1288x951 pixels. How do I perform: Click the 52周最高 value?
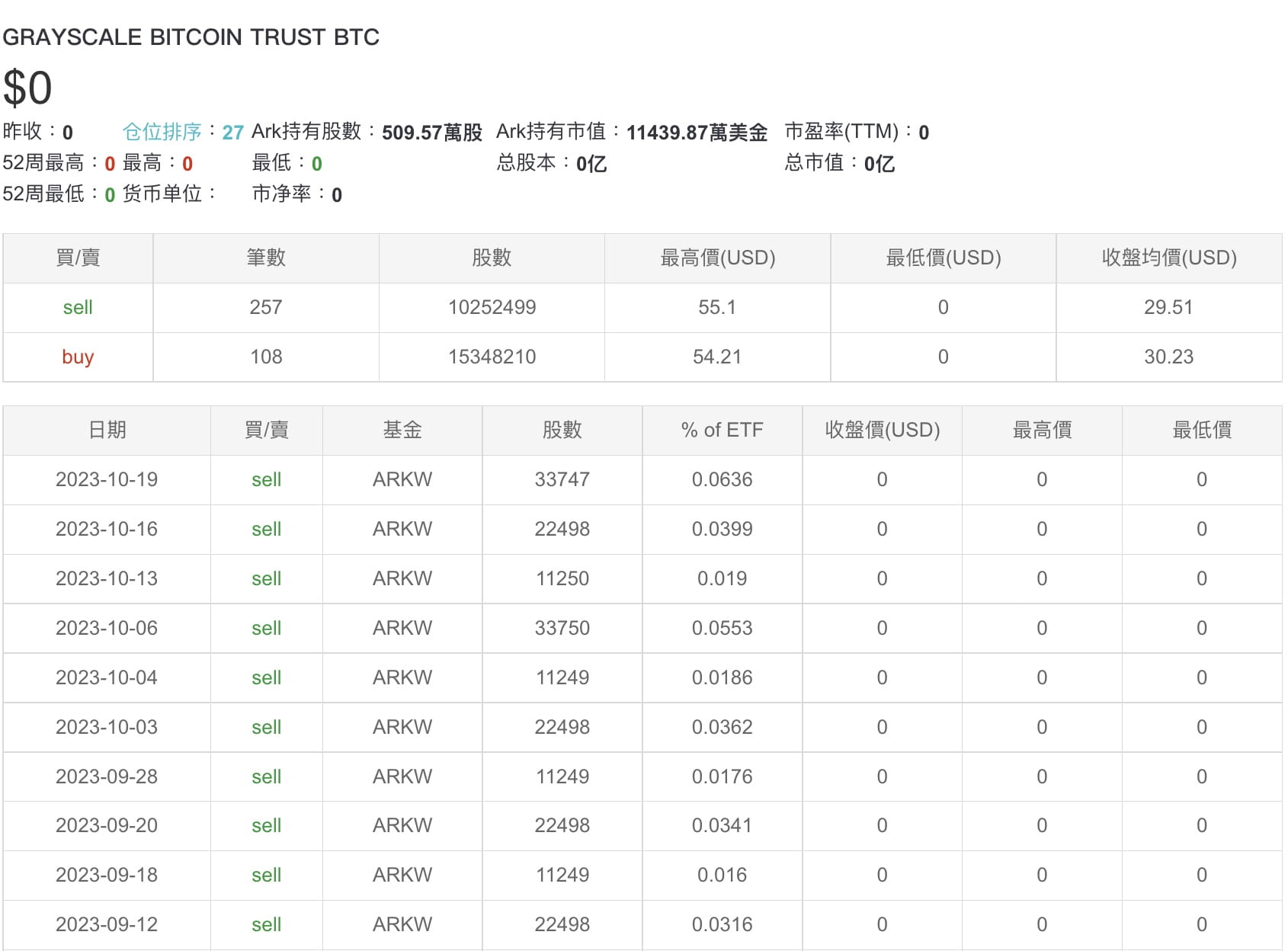click(107, 163)
